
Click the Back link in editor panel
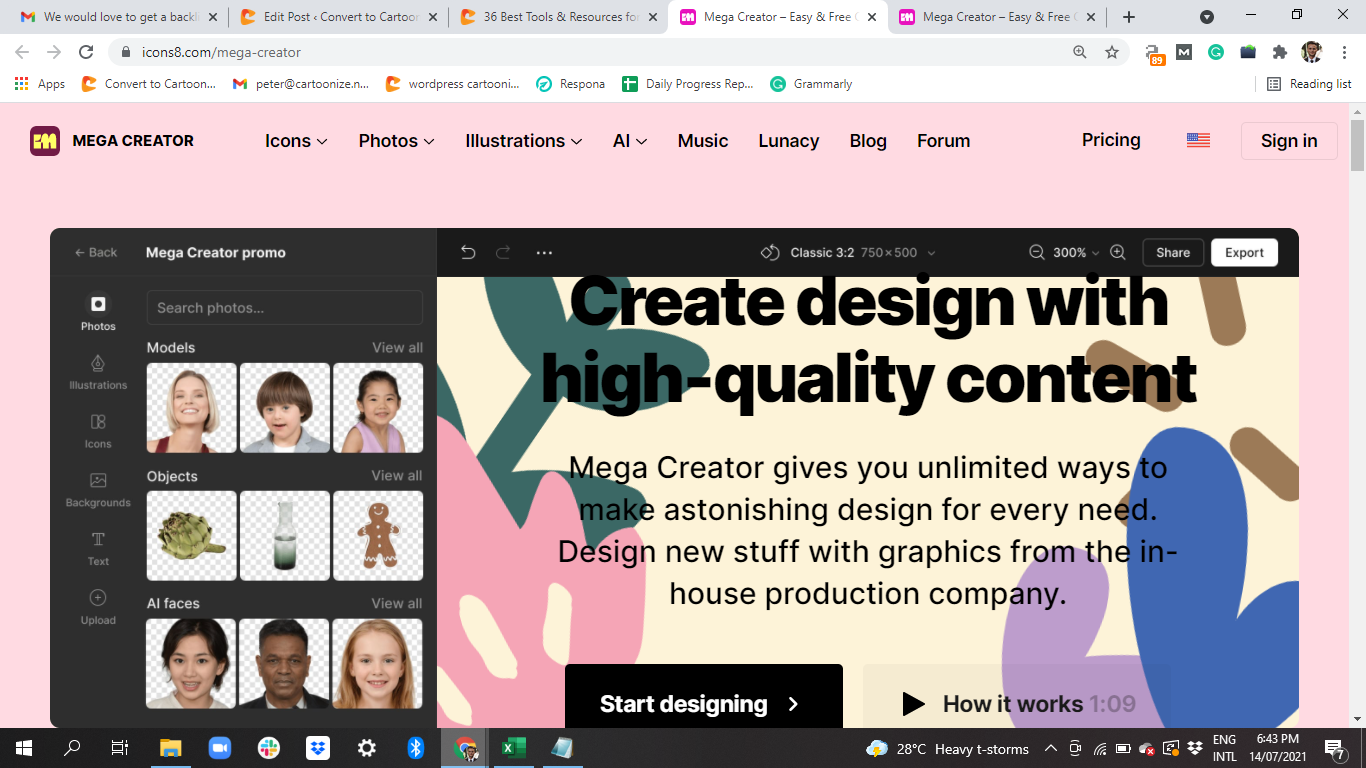96,253
